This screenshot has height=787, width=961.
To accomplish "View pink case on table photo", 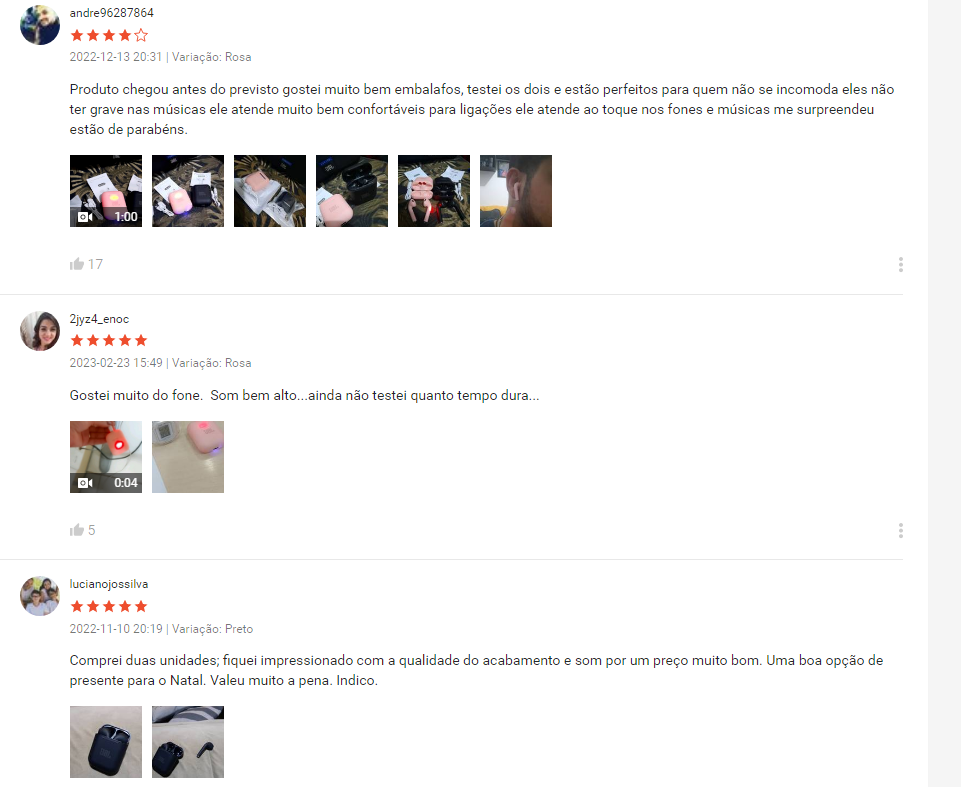I will [x=188, y=457].
